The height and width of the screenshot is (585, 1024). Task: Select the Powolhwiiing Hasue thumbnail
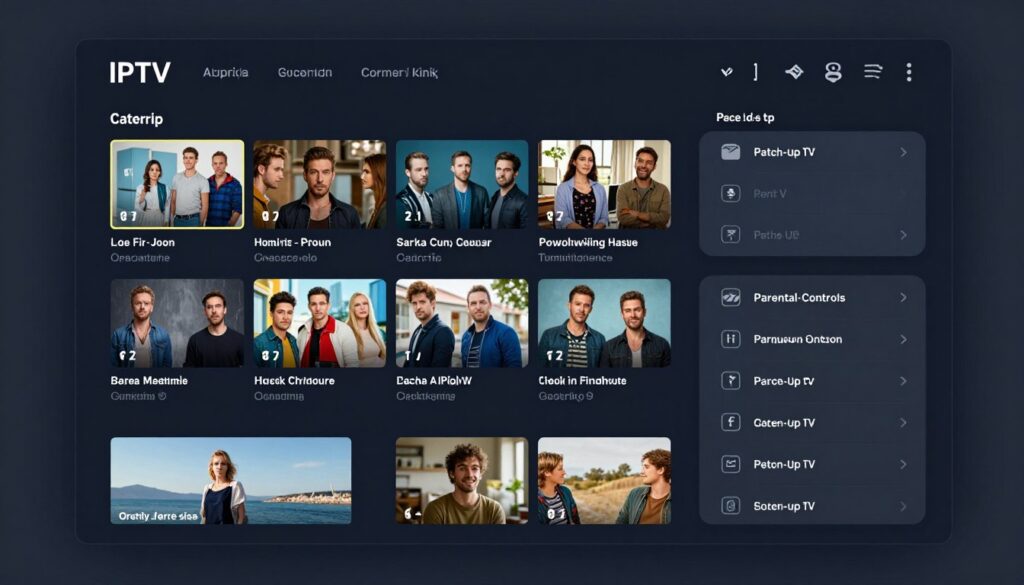click(x=604, y=184)
